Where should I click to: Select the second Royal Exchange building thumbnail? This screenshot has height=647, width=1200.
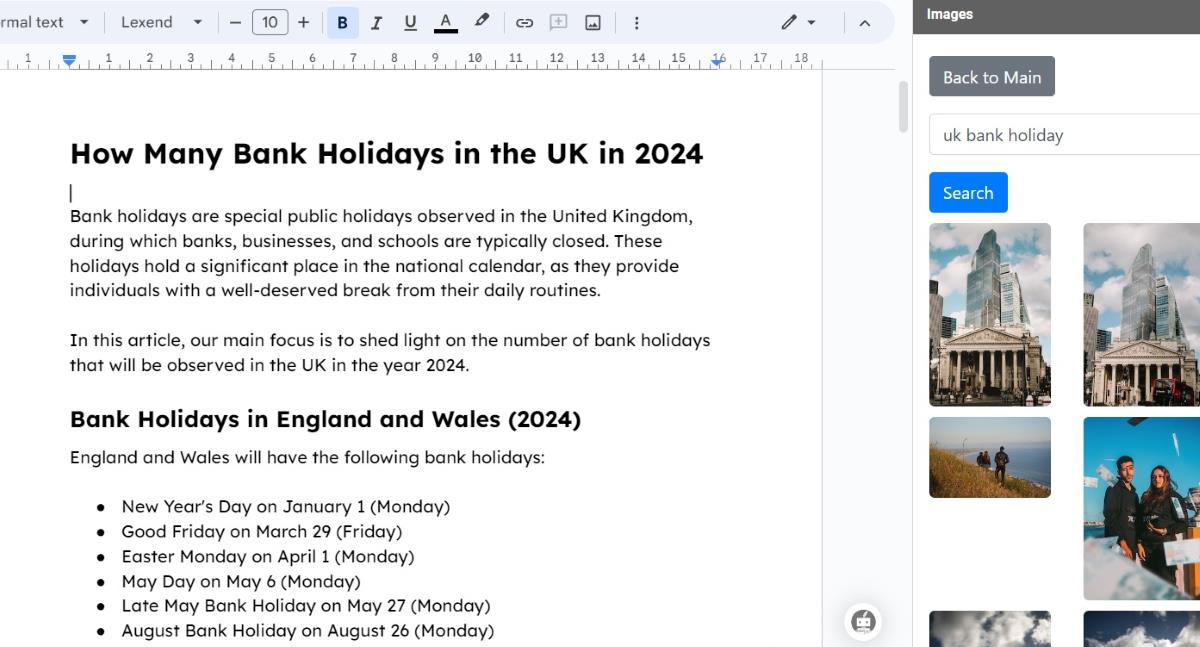point(1141,315)
